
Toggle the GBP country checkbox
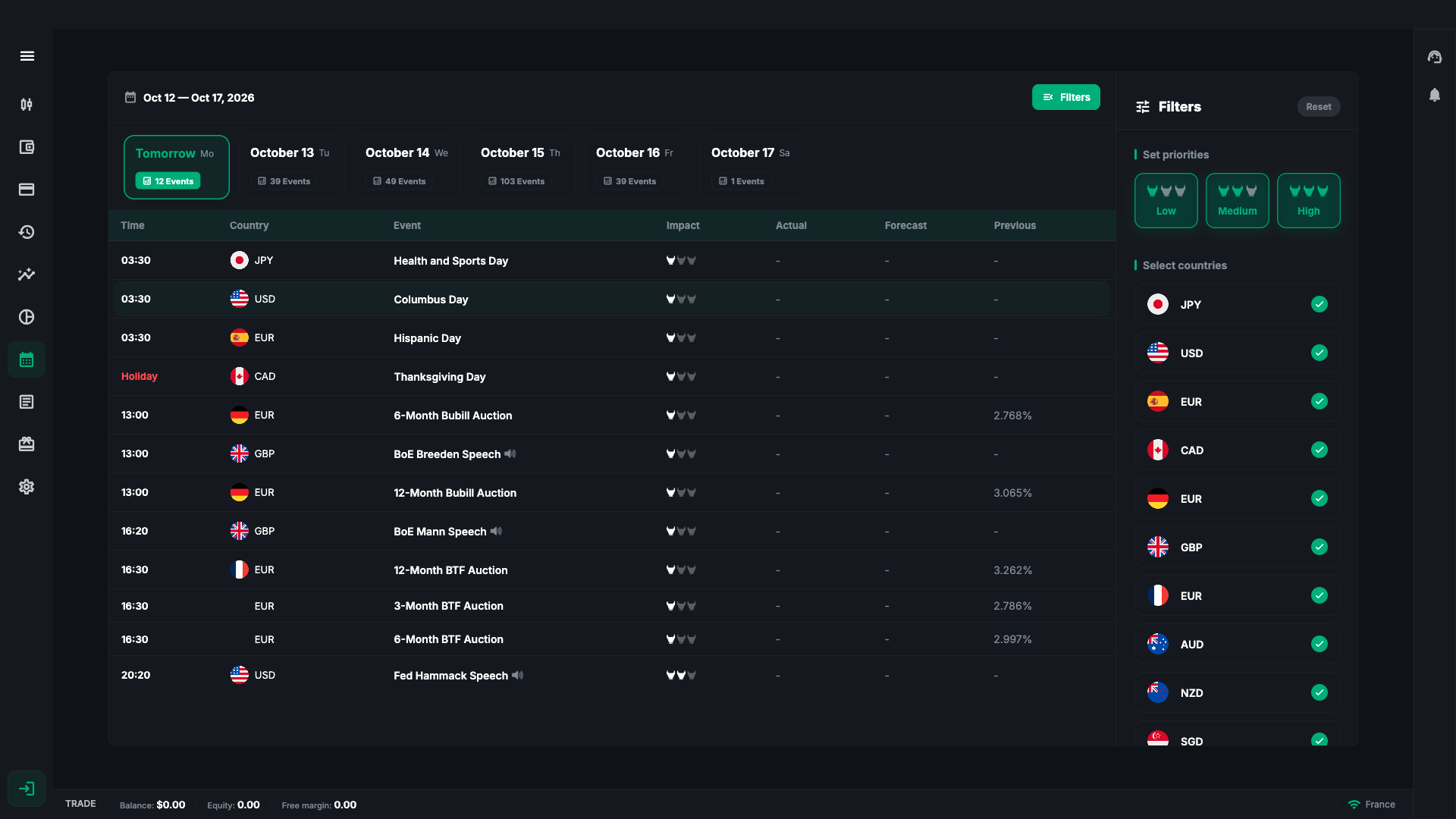1319,547
